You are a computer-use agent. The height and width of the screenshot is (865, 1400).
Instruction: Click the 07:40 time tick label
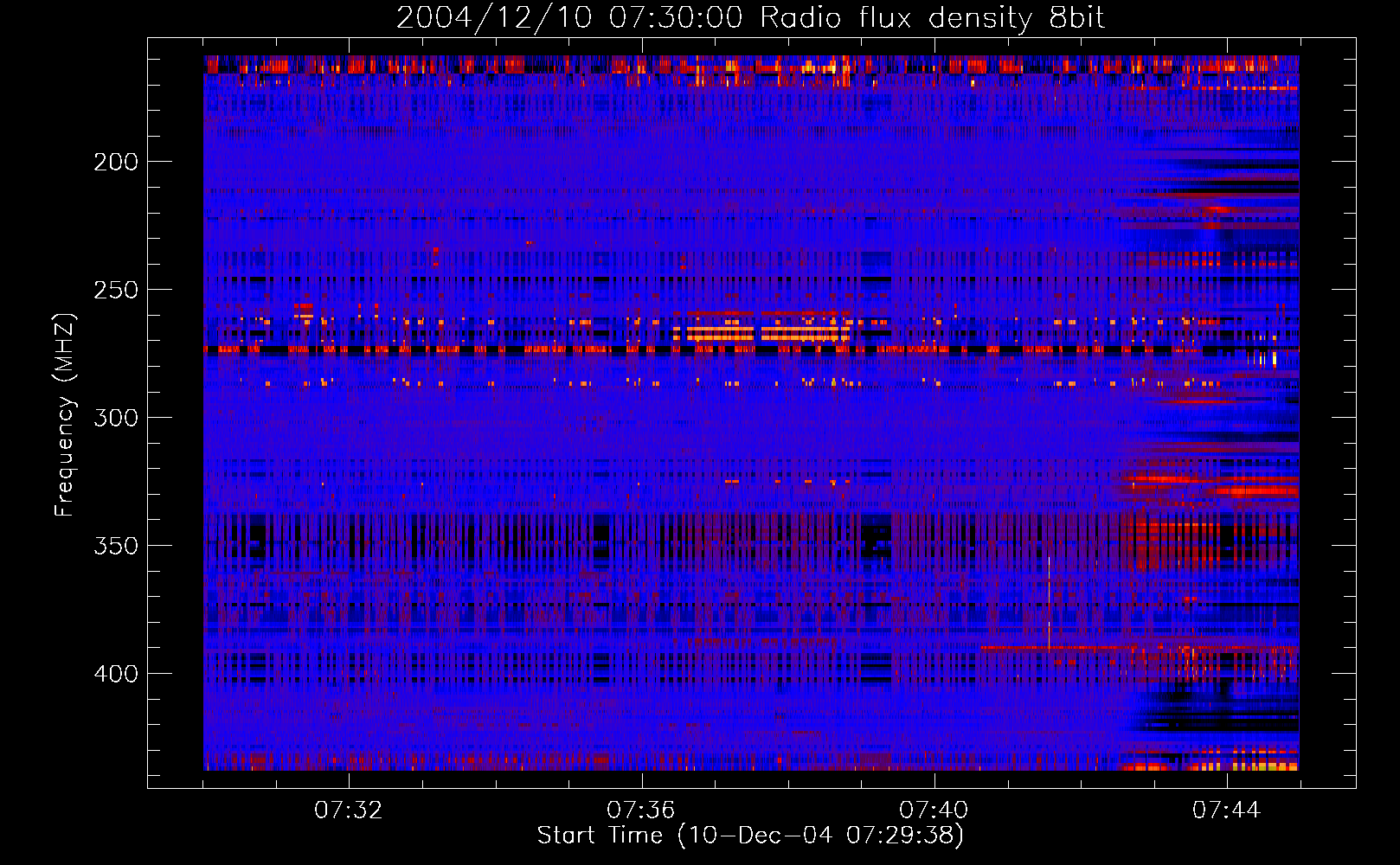(x=934, y=811)
